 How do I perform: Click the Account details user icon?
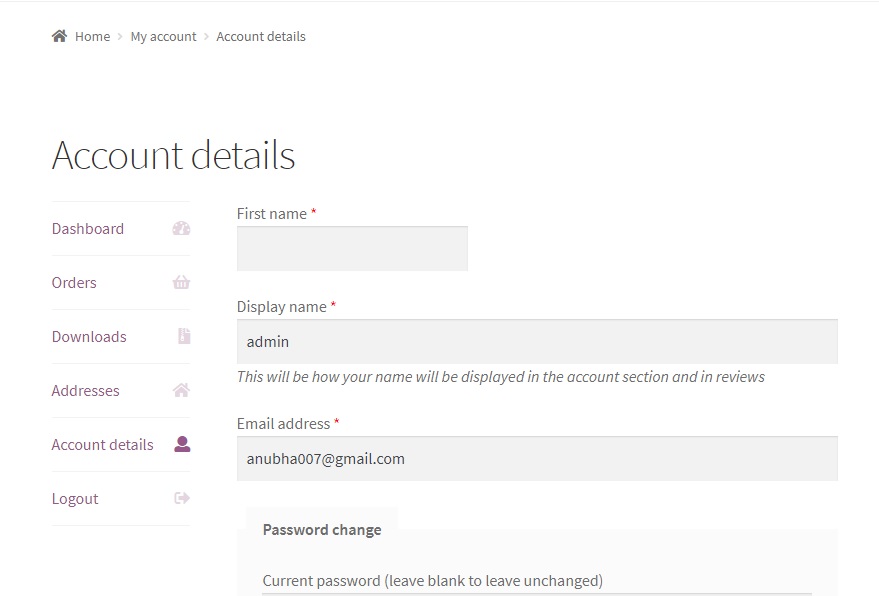(182, 444)
